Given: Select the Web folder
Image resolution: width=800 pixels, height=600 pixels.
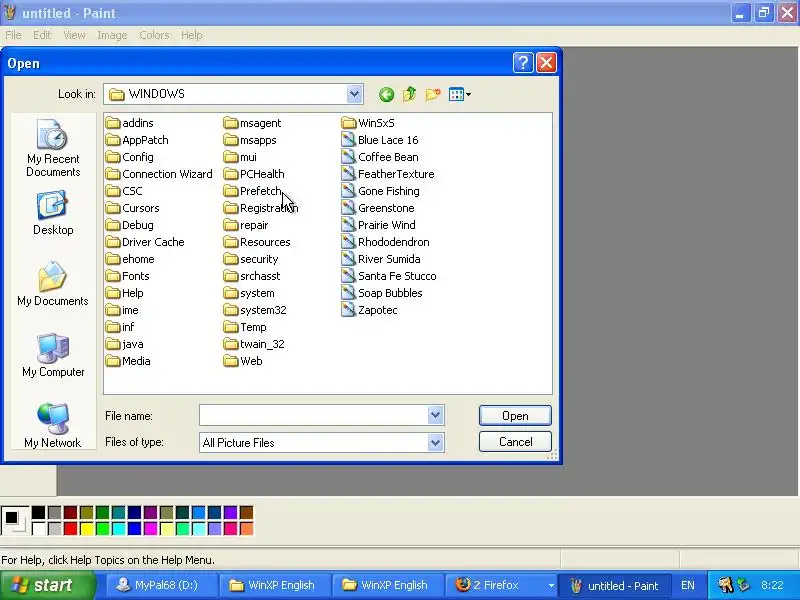Looking at the screenshot, I should click(243, 361).
